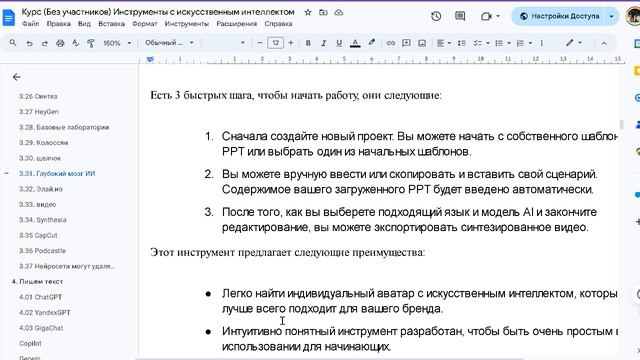
Task: Insert an image from toolbar
Action: pos(422,43)
